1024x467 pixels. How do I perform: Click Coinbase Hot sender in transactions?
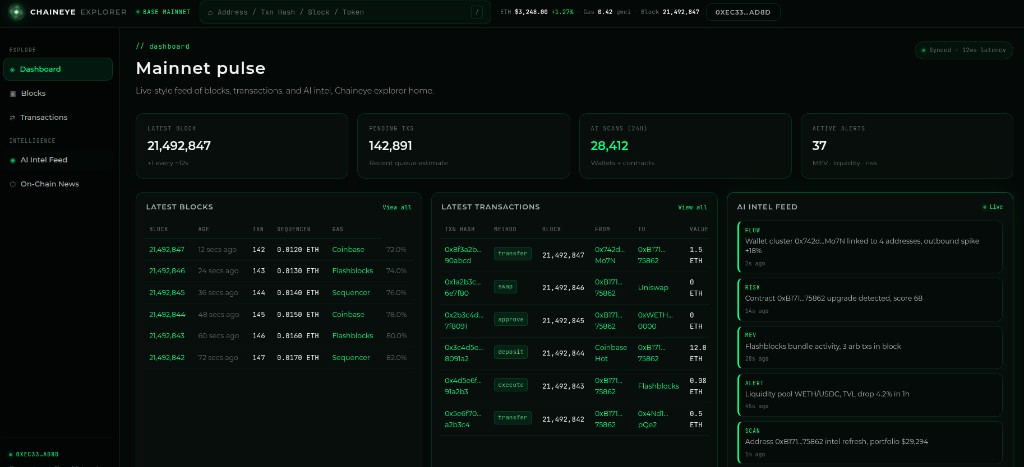[611, 353]
